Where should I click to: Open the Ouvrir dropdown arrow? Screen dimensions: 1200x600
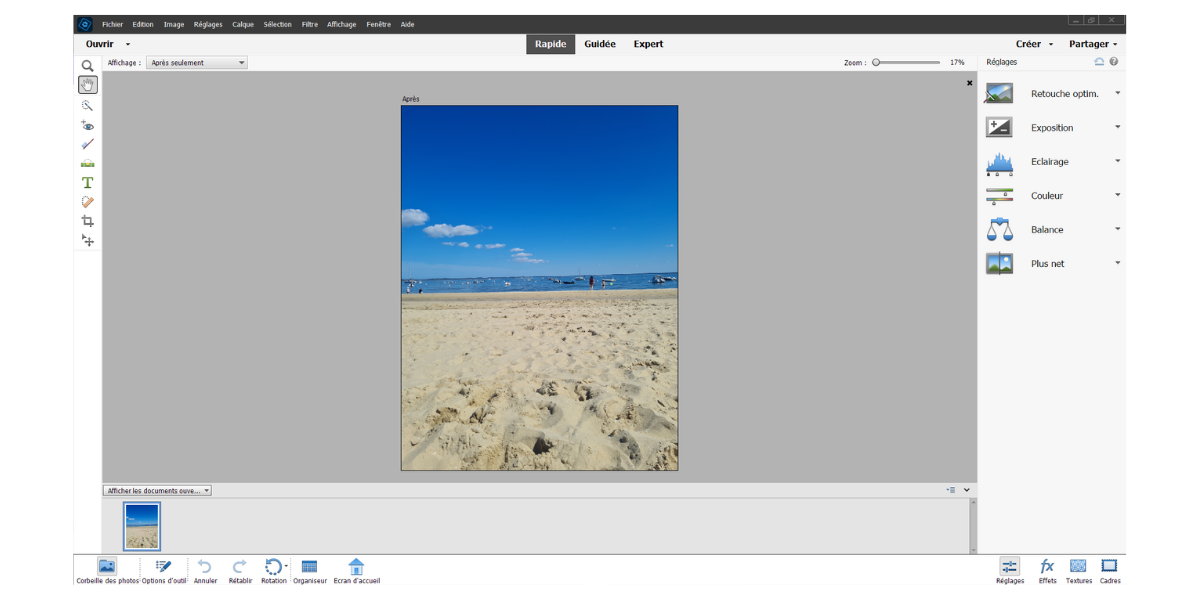[x=128, y=44]
